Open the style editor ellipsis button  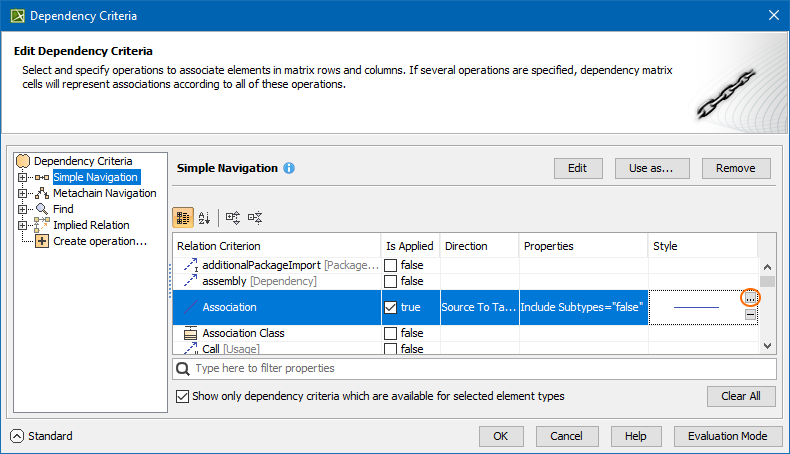pos(750,298)
